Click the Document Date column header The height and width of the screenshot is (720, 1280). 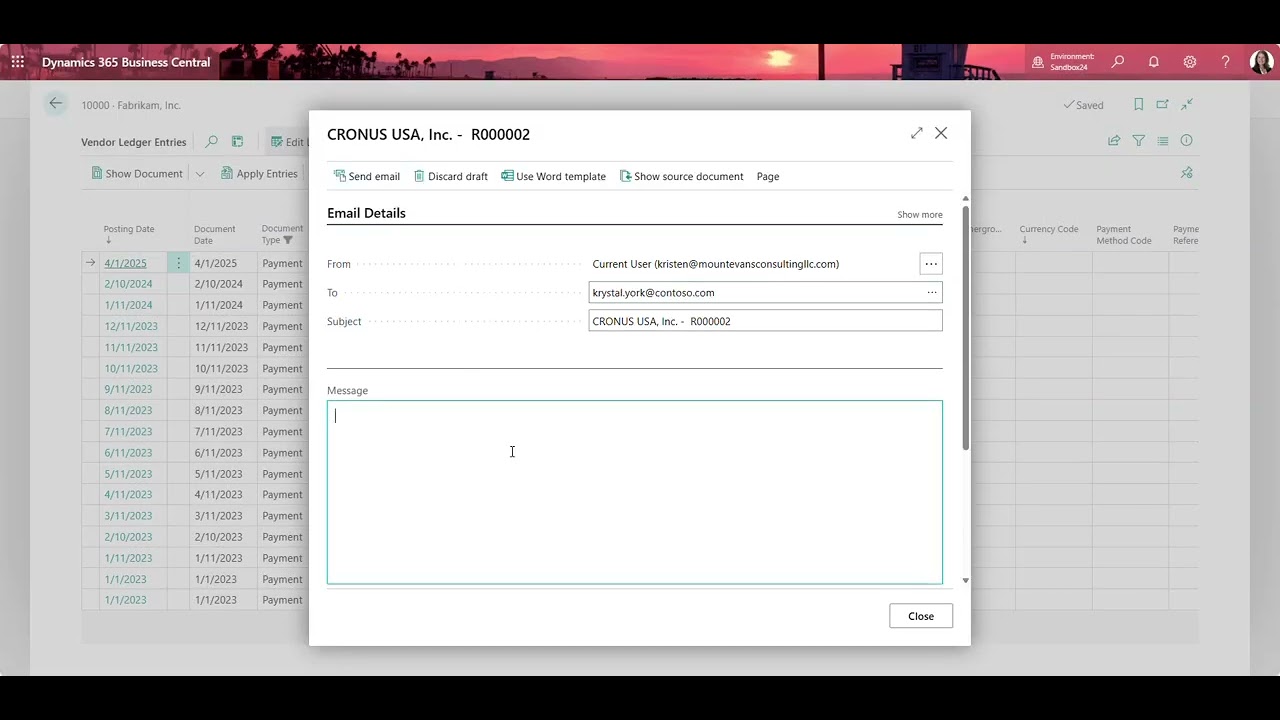[x=215, y=234]
